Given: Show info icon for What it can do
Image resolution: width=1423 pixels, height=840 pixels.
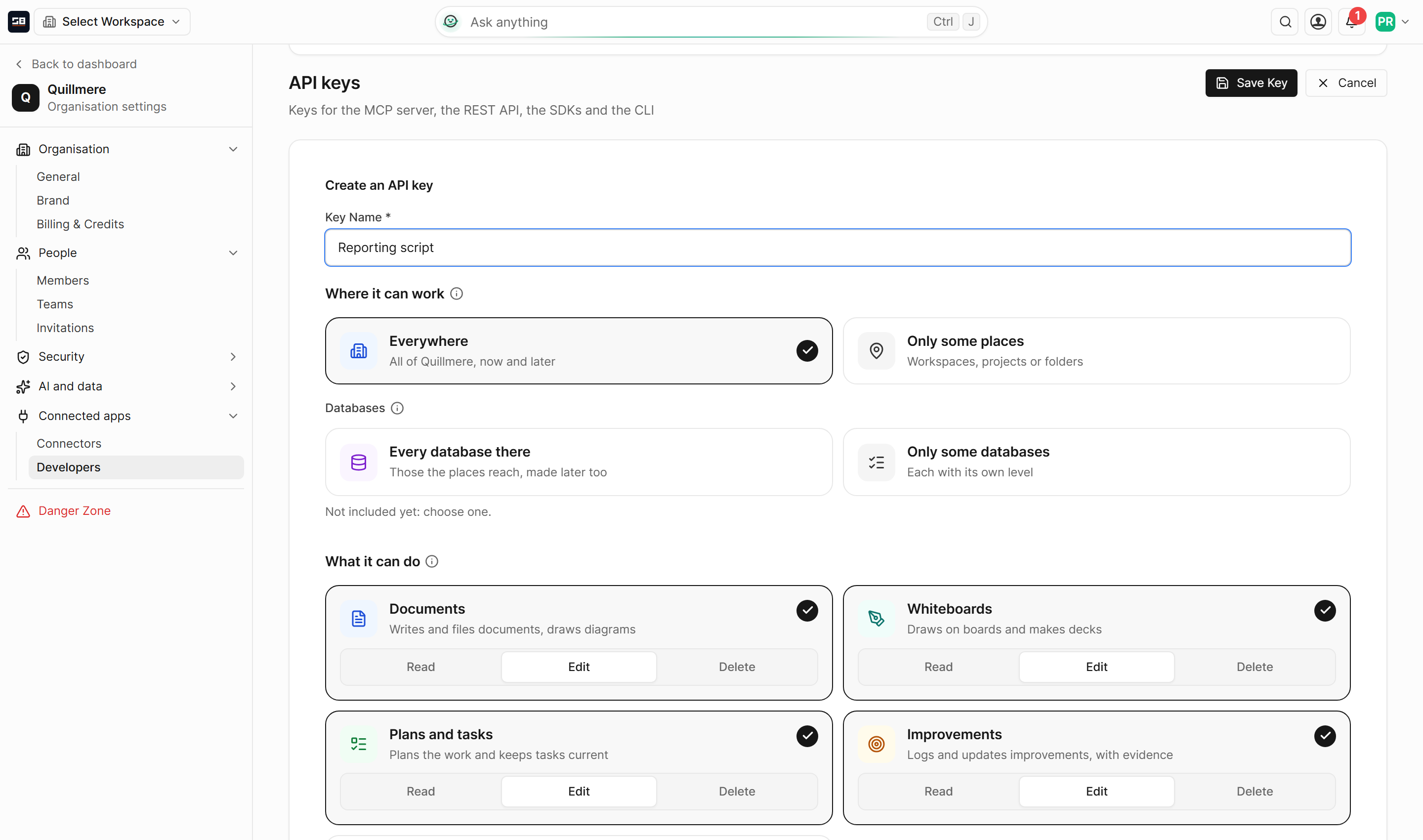Looking at the screenshot, I should click(432, 561).
